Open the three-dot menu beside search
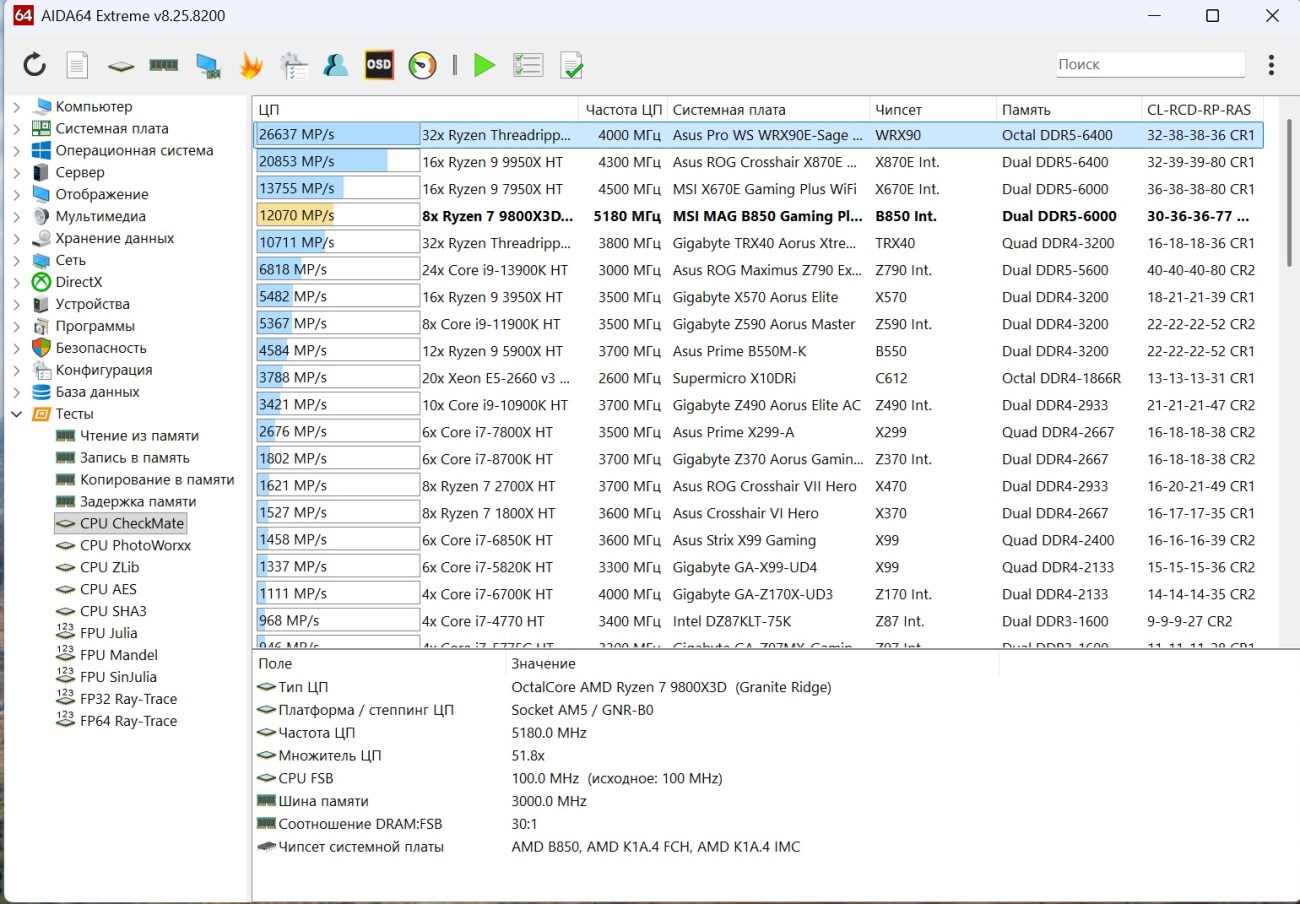 (1271, 65)
